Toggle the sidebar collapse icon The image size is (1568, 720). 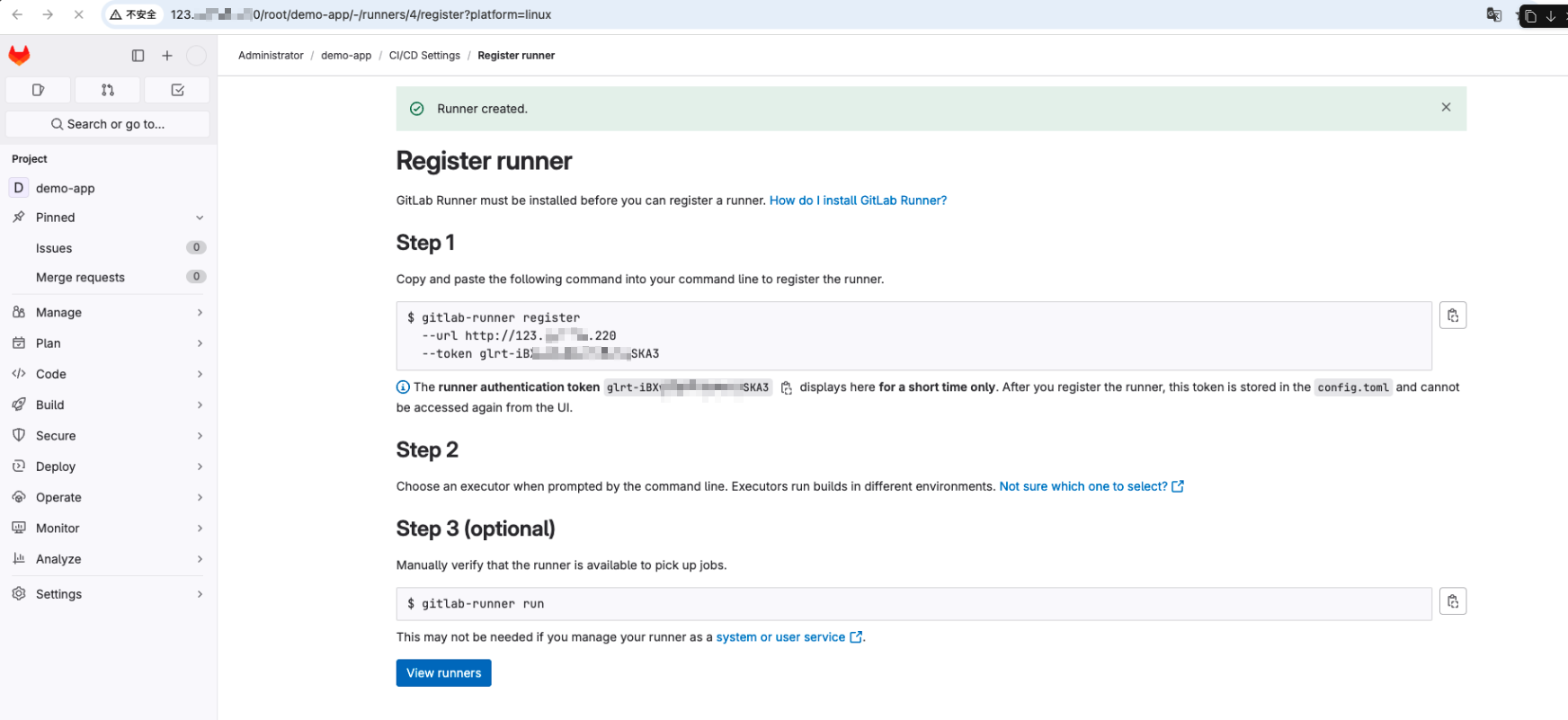[x=138, y=56]
